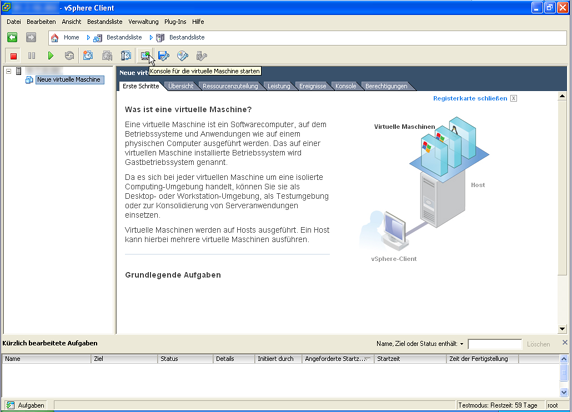Click the Registerkarte schließen link

tap(470, 99)
